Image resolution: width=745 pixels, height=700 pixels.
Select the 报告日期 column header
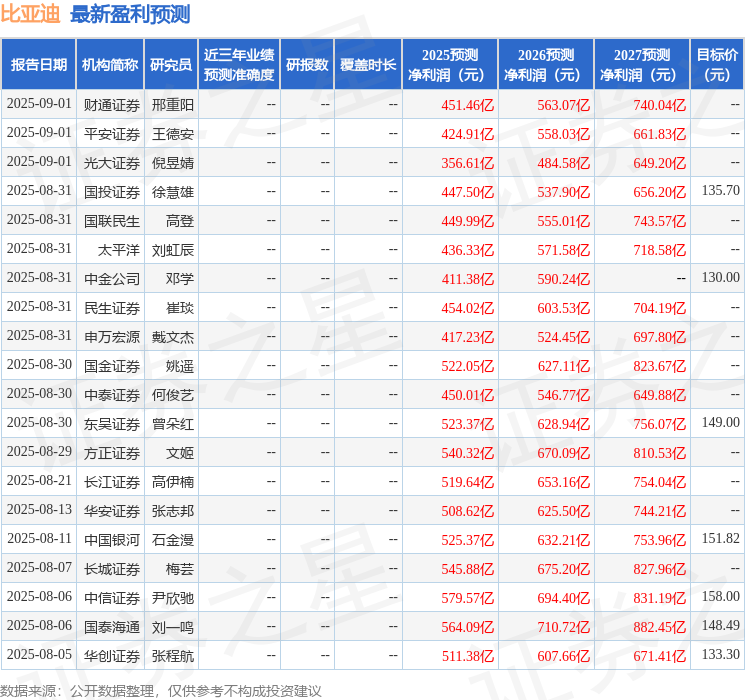38,65
